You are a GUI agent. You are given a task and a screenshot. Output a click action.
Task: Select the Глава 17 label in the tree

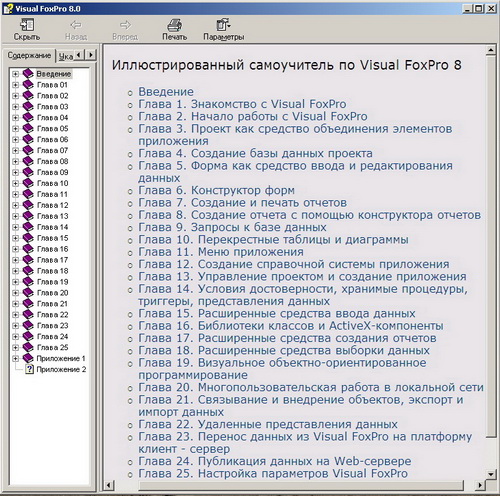tap(52, 260)
